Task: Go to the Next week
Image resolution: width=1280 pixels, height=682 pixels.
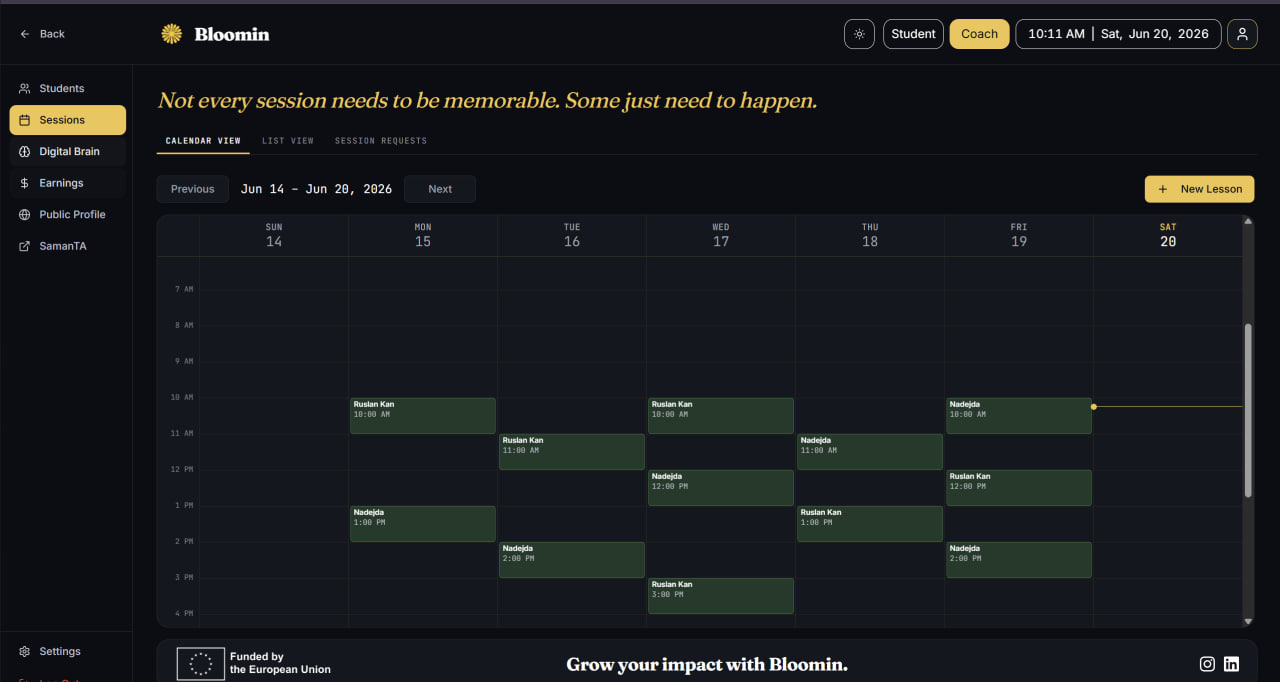Action: coord(440,189)
